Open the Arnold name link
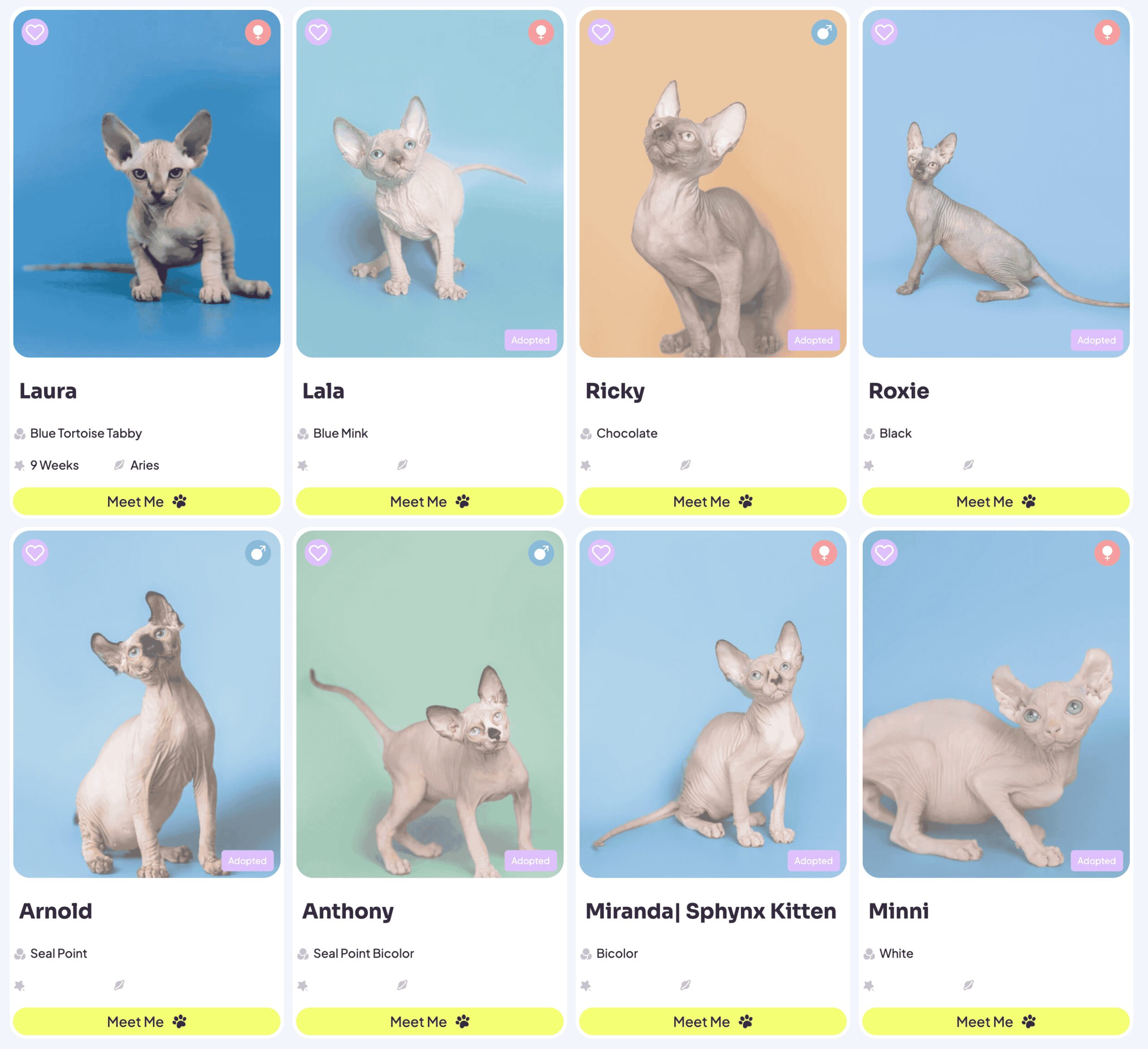This screenshot has width=1148, height=1049. [x=56, y=911]
